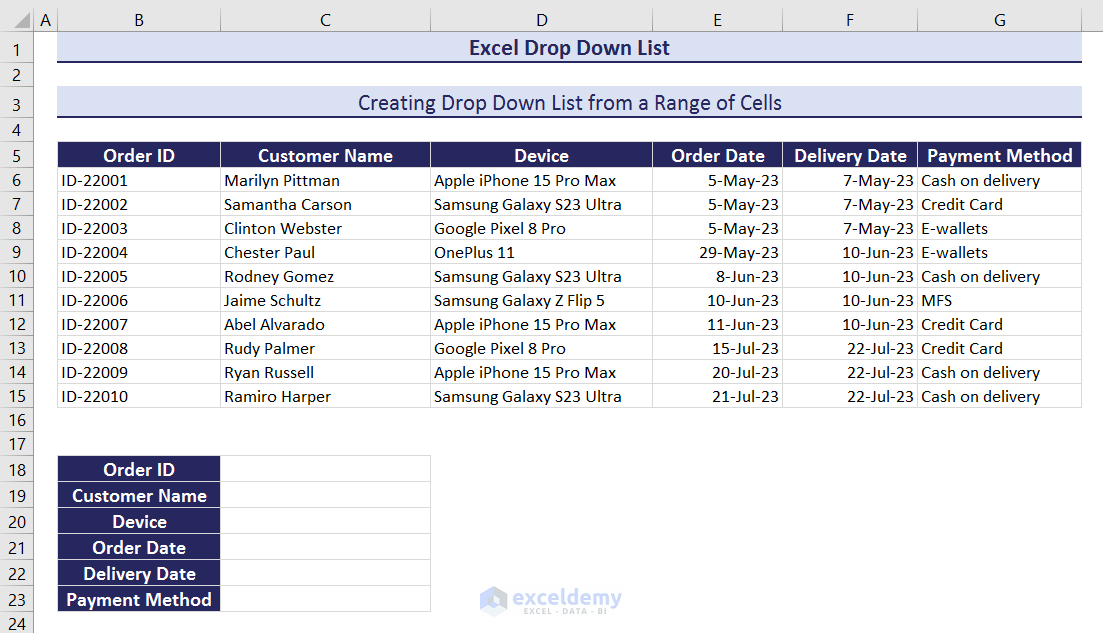The image size is (1103, 633).
Task: Select 'Samsung Galaxy Z Flip 5' cell
Action: coord(542,300)
